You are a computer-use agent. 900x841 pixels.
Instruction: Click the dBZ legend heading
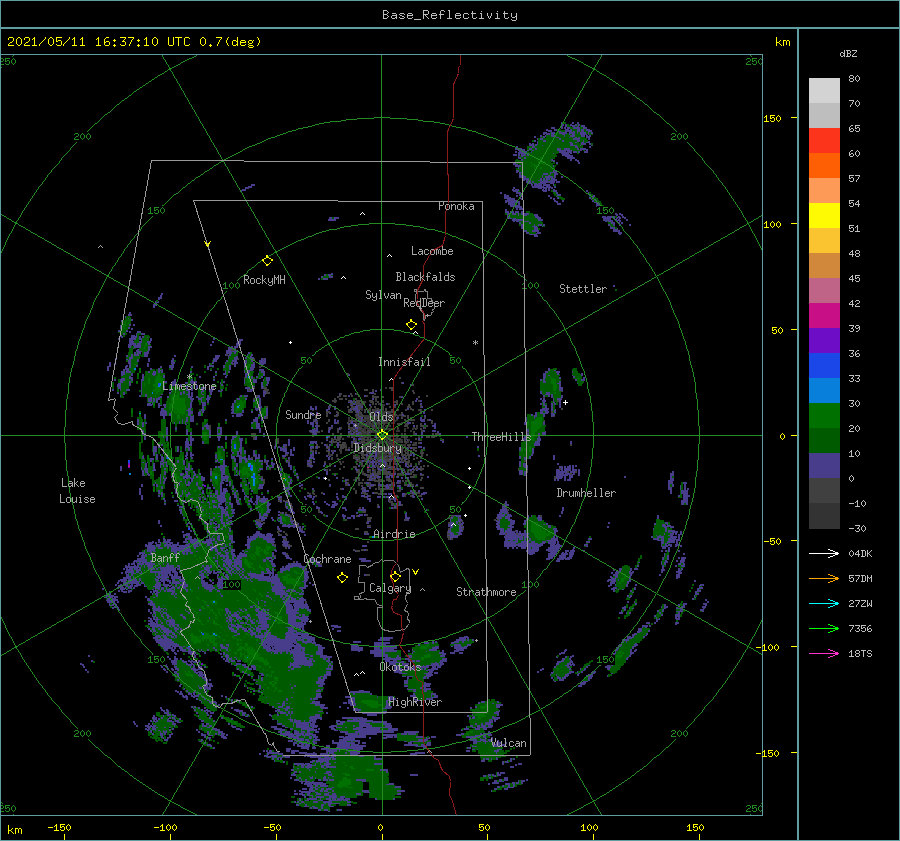coord(848,53)
